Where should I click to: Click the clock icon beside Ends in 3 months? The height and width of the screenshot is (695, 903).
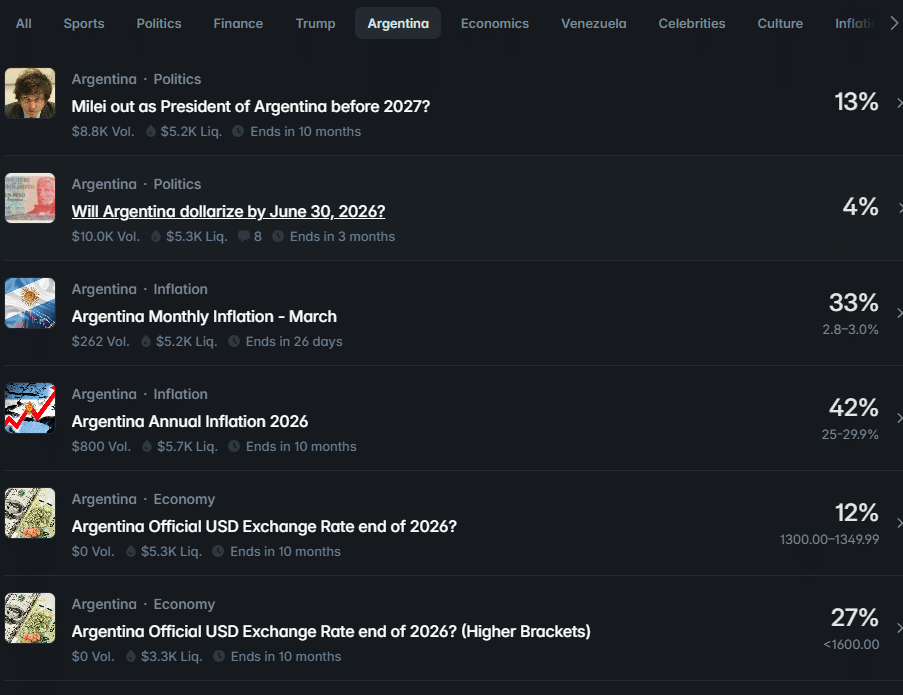coord(278,237)
